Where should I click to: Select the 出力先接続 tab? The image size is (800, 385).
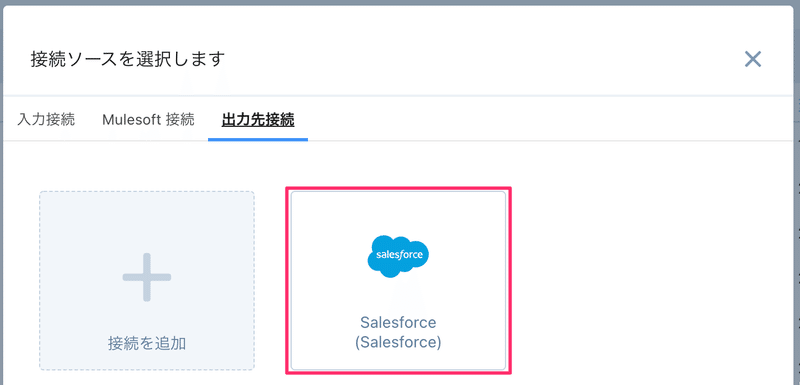click(258, 120)
